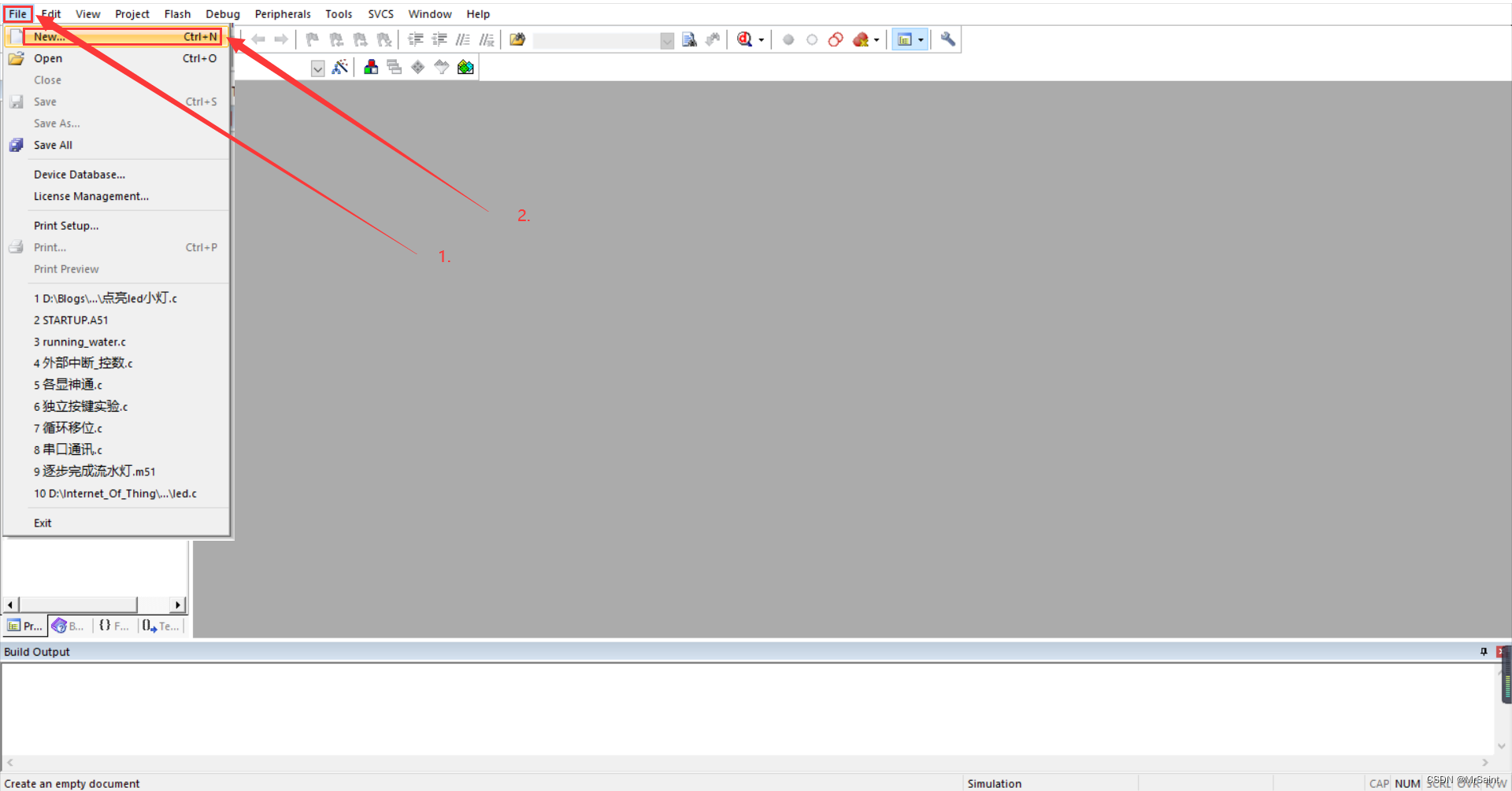Click the Disable All Breakpoints icon
1512x791 pixels.
click(836, 39)
